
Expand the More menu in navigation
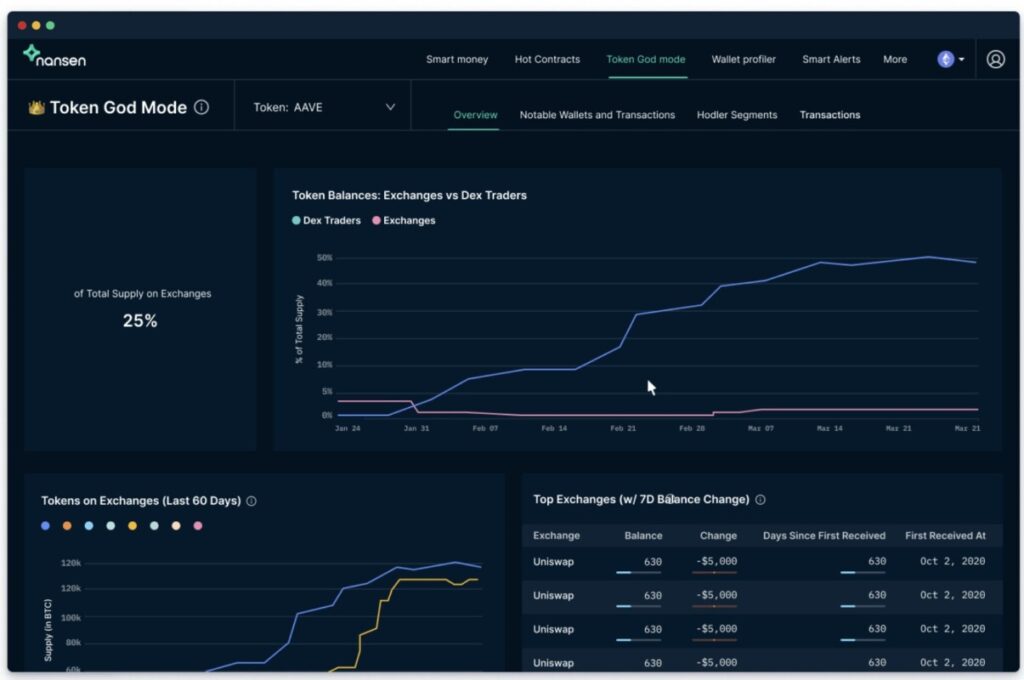pos(894,59)
